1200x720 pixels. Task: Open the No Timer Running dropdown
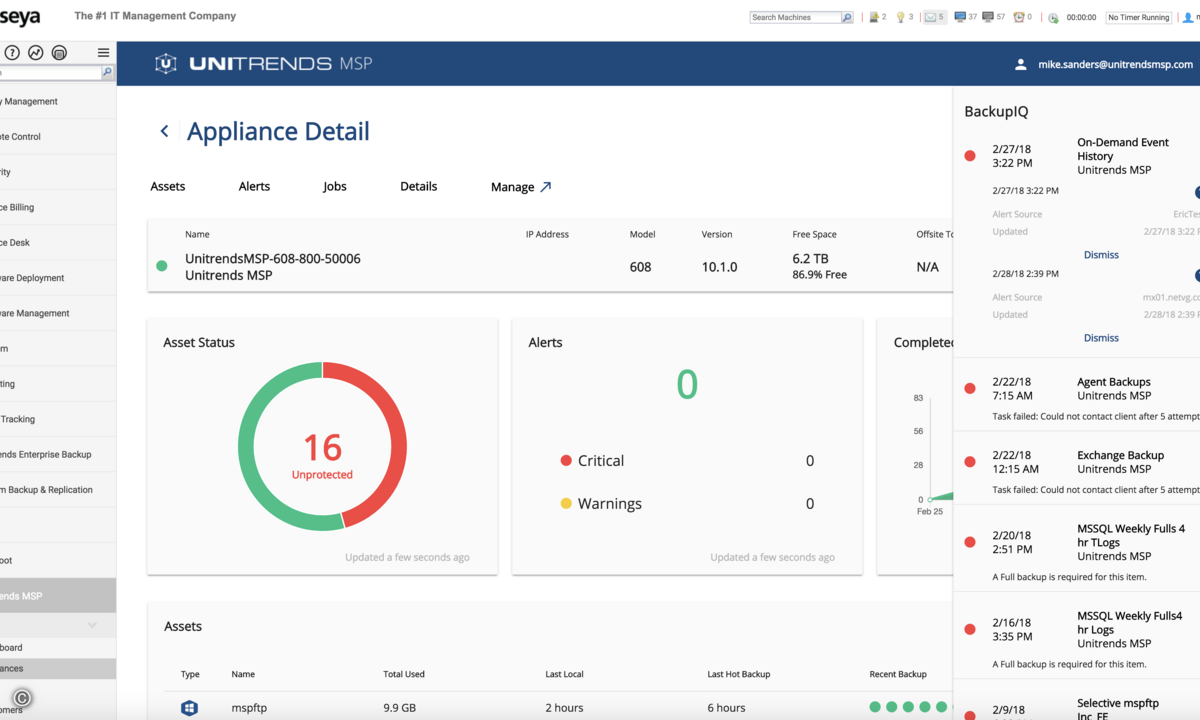tap(1139, 17)
